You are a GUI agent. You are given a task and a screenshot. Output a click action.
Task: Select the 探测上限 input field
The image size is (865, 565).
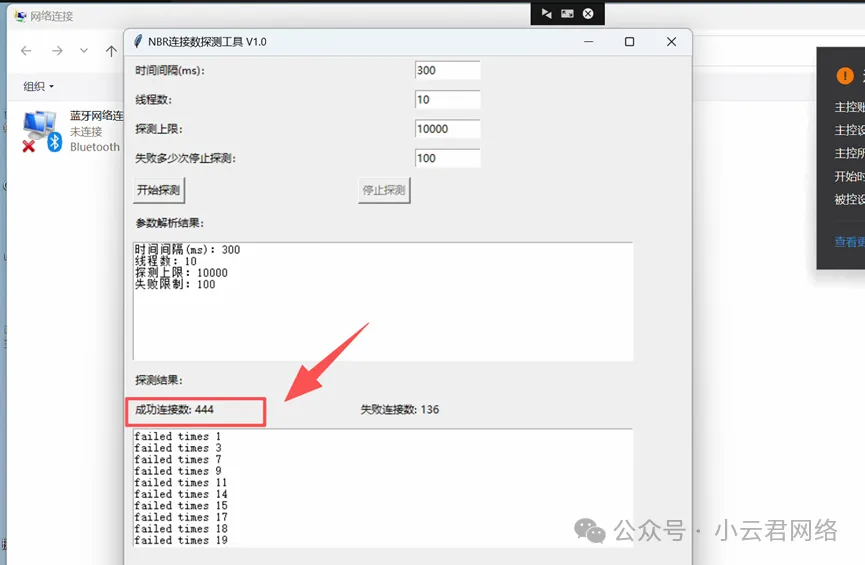tap(447, 129)
